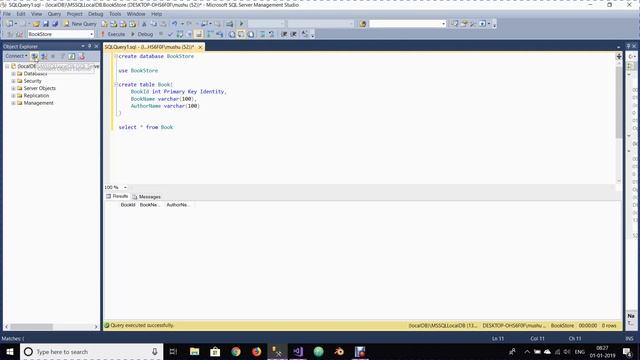Open the Project menu
Screen dimensions: 640x360
point(75,14)
